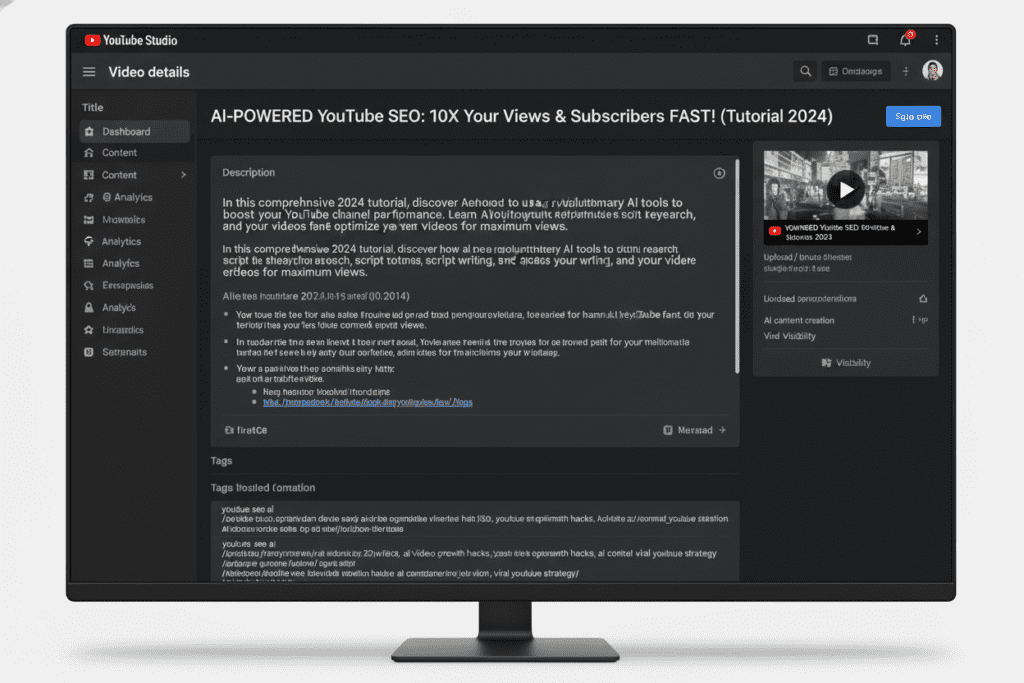The height and width of the screenshot is (683, 1024).
Task: Click the search magnifier icon
Action: pos(805,71)
